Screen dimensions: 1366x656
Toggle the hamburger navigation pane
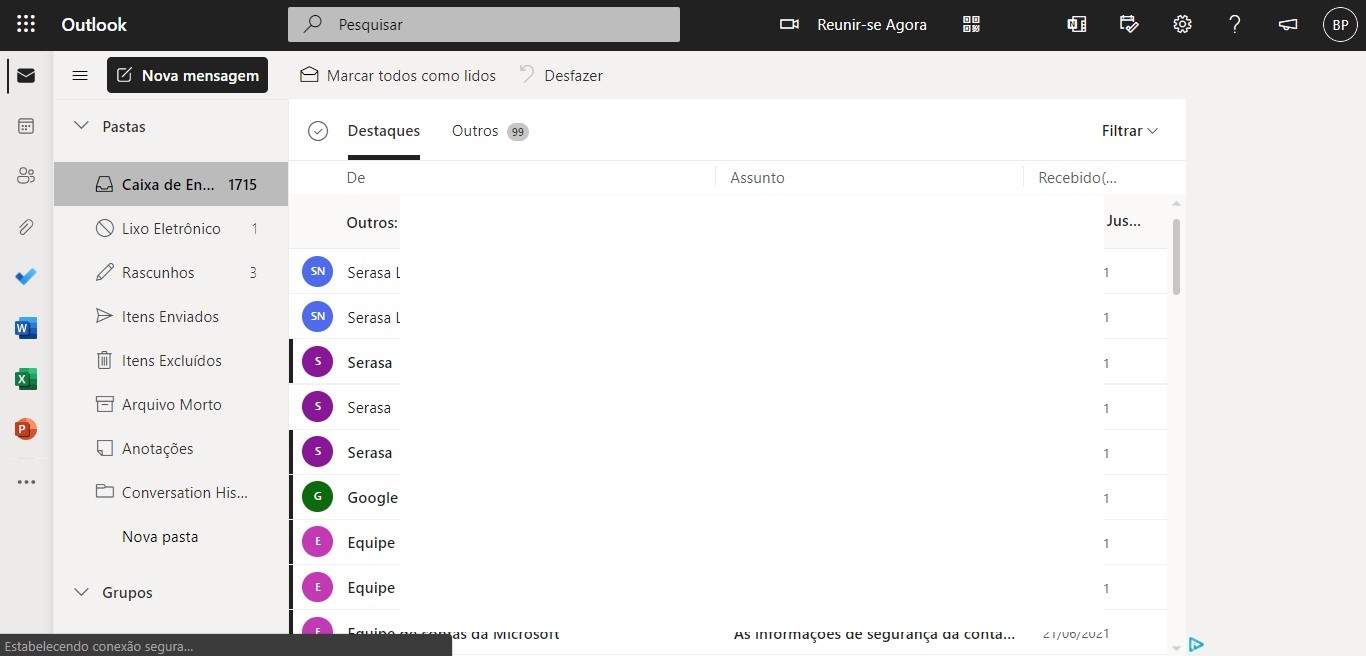(x=80, y=75)
